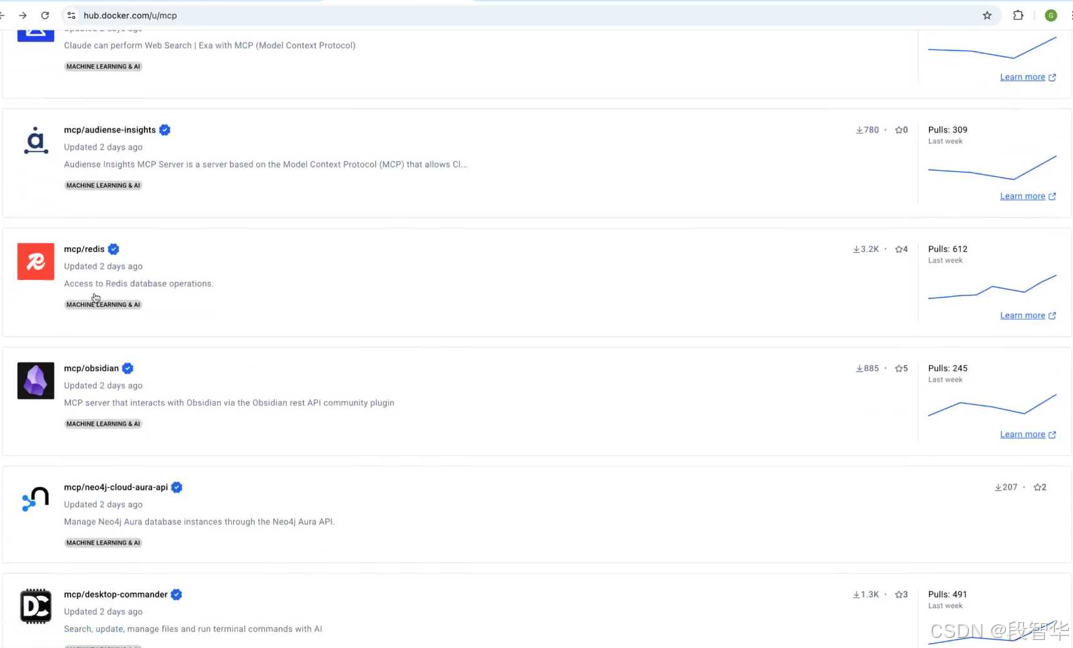Click verified badge next to mcp/obsidian
The height and width of the screenshot is (648, 1073).
(x=127, y=368)
